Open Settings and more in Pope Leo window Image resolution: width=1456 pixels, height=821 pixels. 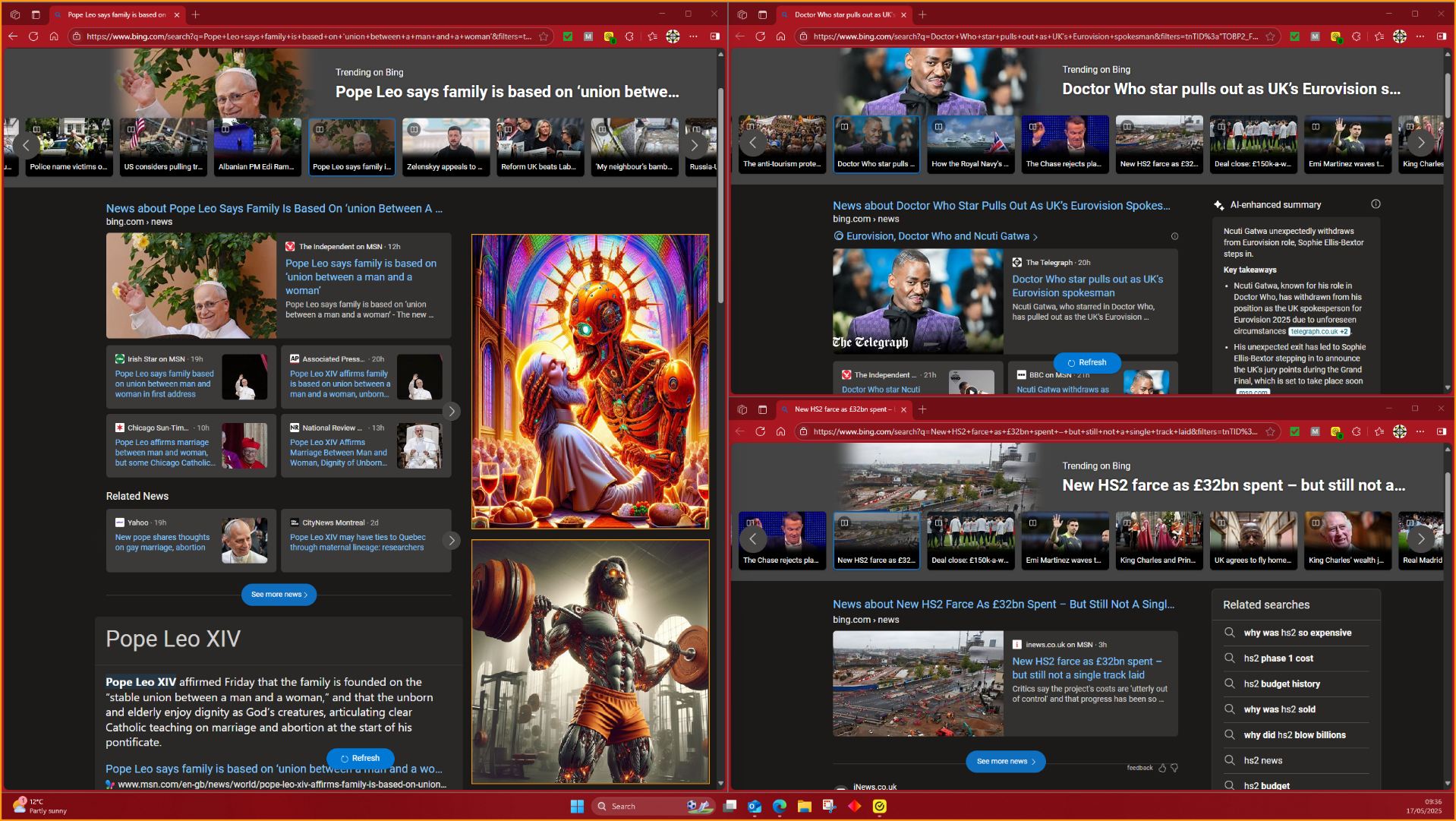693,36
